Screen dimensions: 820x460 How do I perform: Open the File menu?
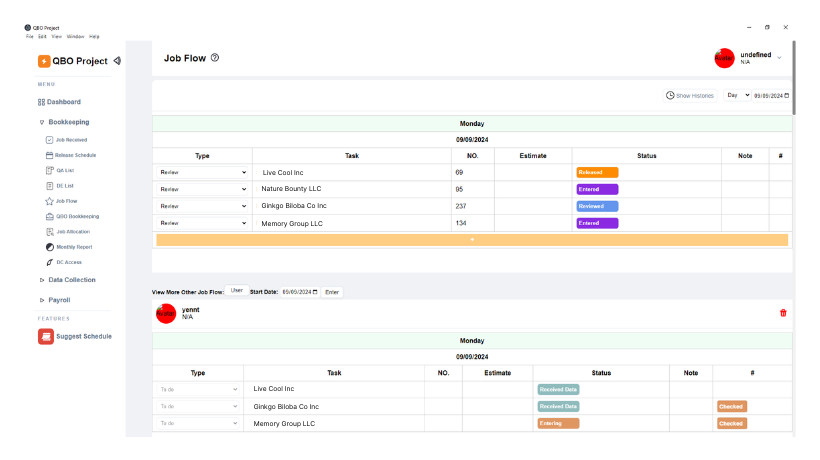coord(30,36)
